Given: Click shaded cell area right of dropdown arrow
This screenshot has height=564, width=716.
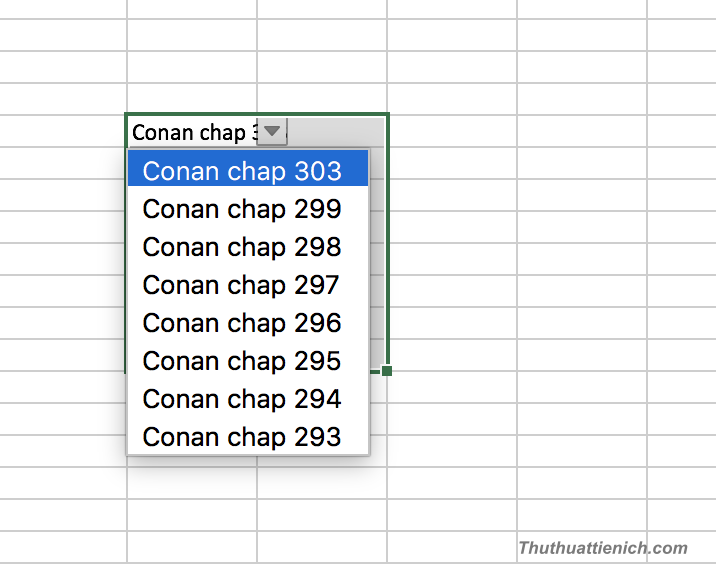Looking at the screenshot, I should [x=336, y=131].
